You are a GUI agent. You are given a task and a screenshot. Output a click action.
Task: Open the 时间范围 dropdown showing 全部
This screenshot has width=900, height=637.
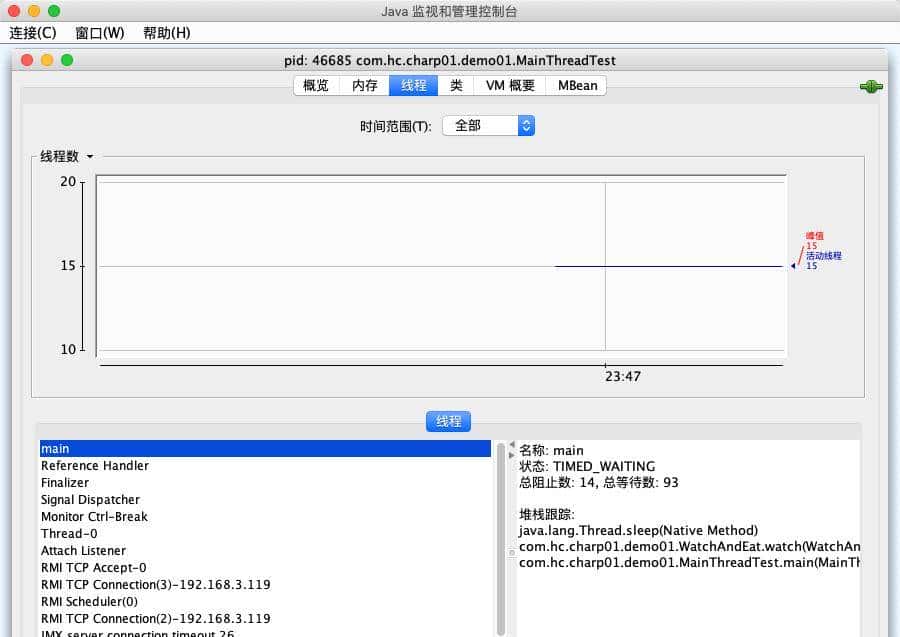point(488,125)
